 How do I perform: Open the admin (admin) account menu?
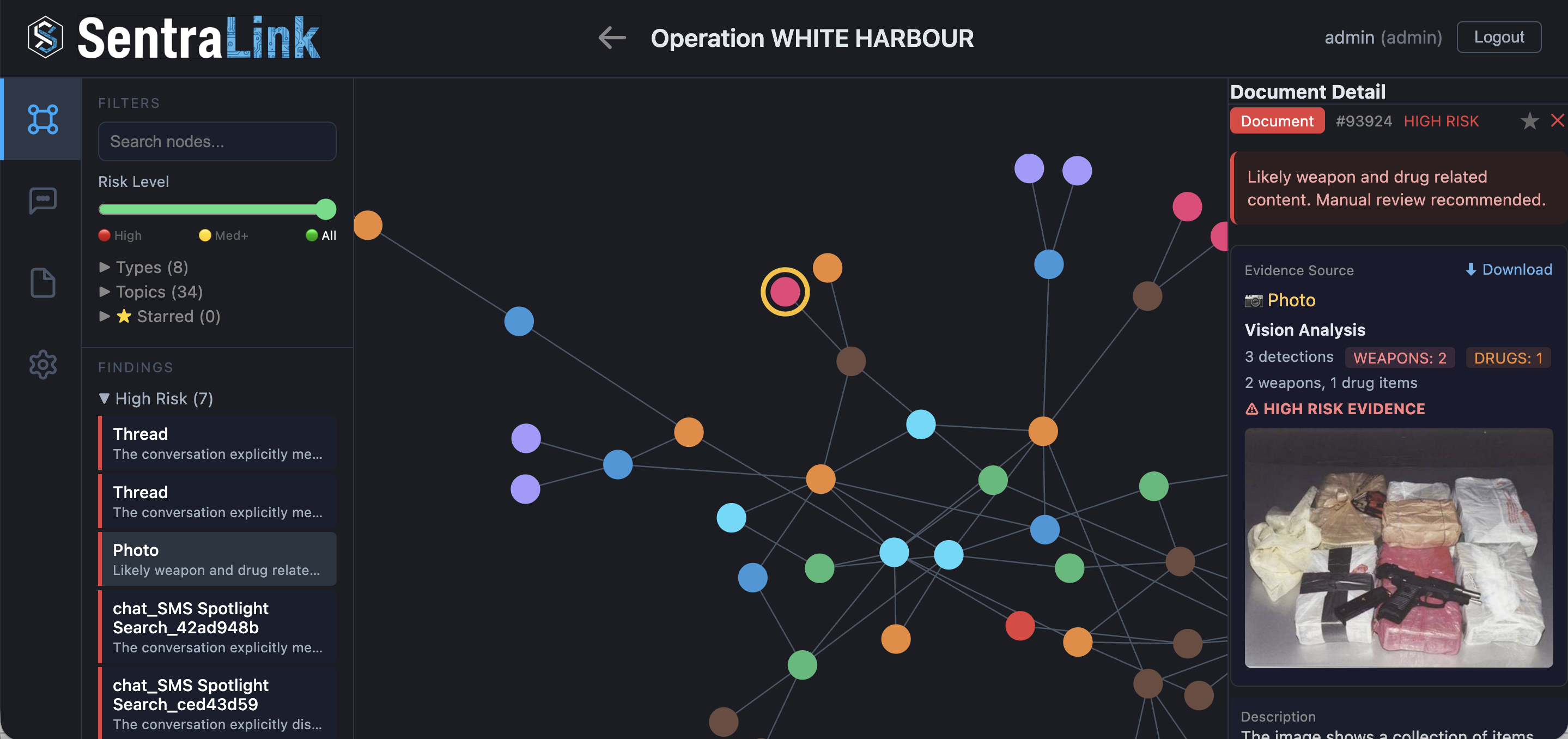[1383, 37]
